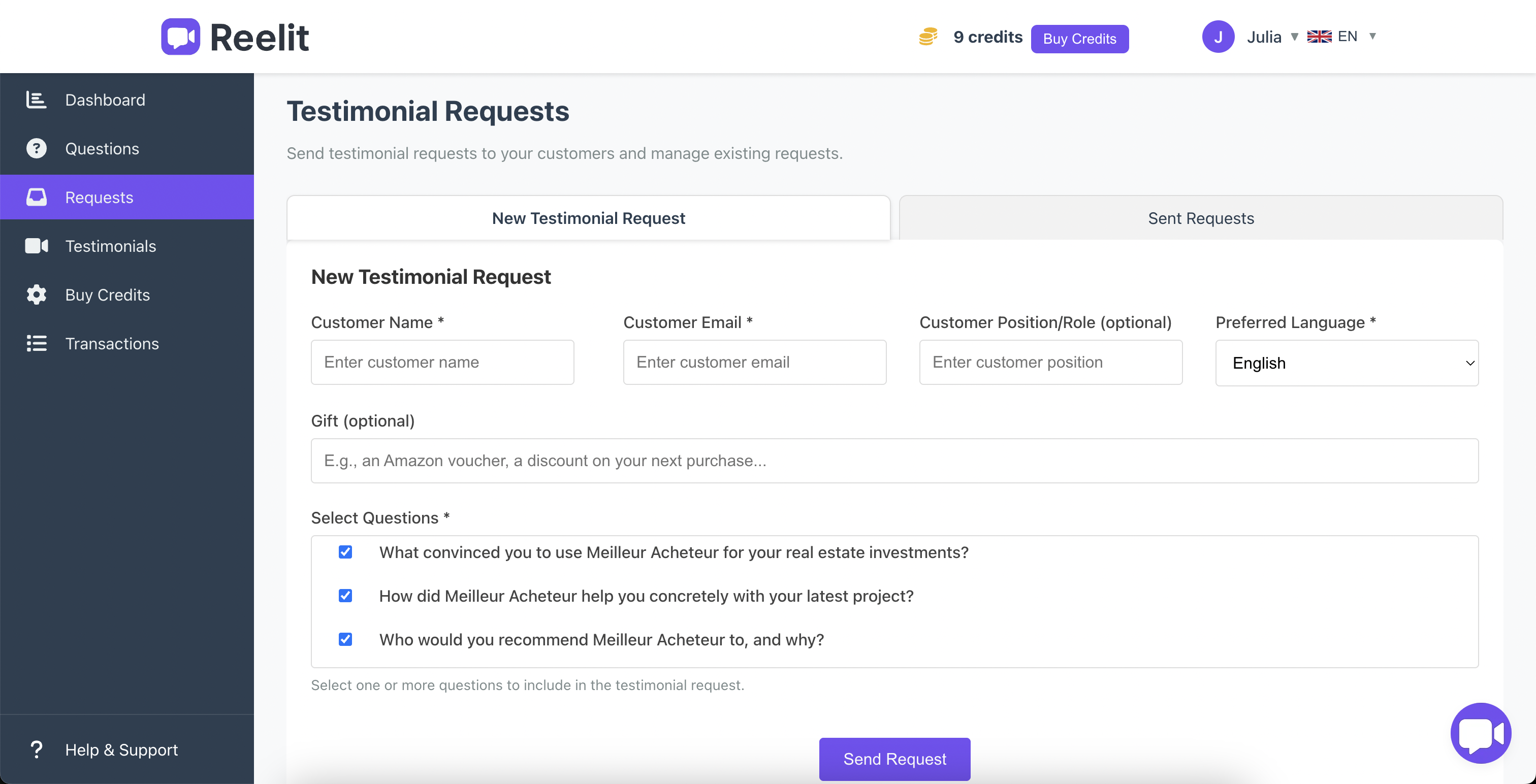1536x784 pixels.
Task: Click the Reelit logo icon
Action: point(180,37)
